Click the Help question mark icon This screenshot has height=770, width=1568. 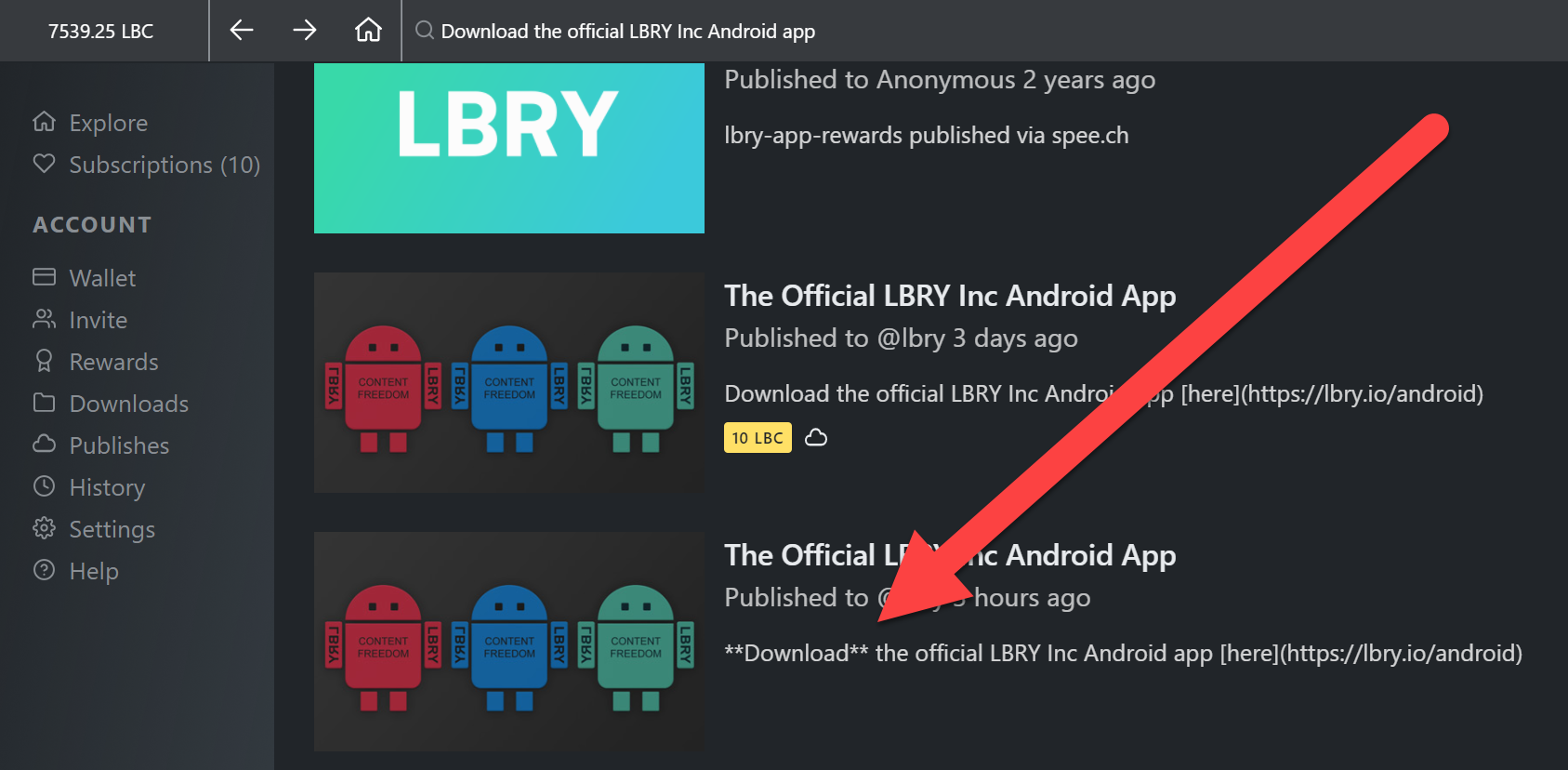click(44, 570)
